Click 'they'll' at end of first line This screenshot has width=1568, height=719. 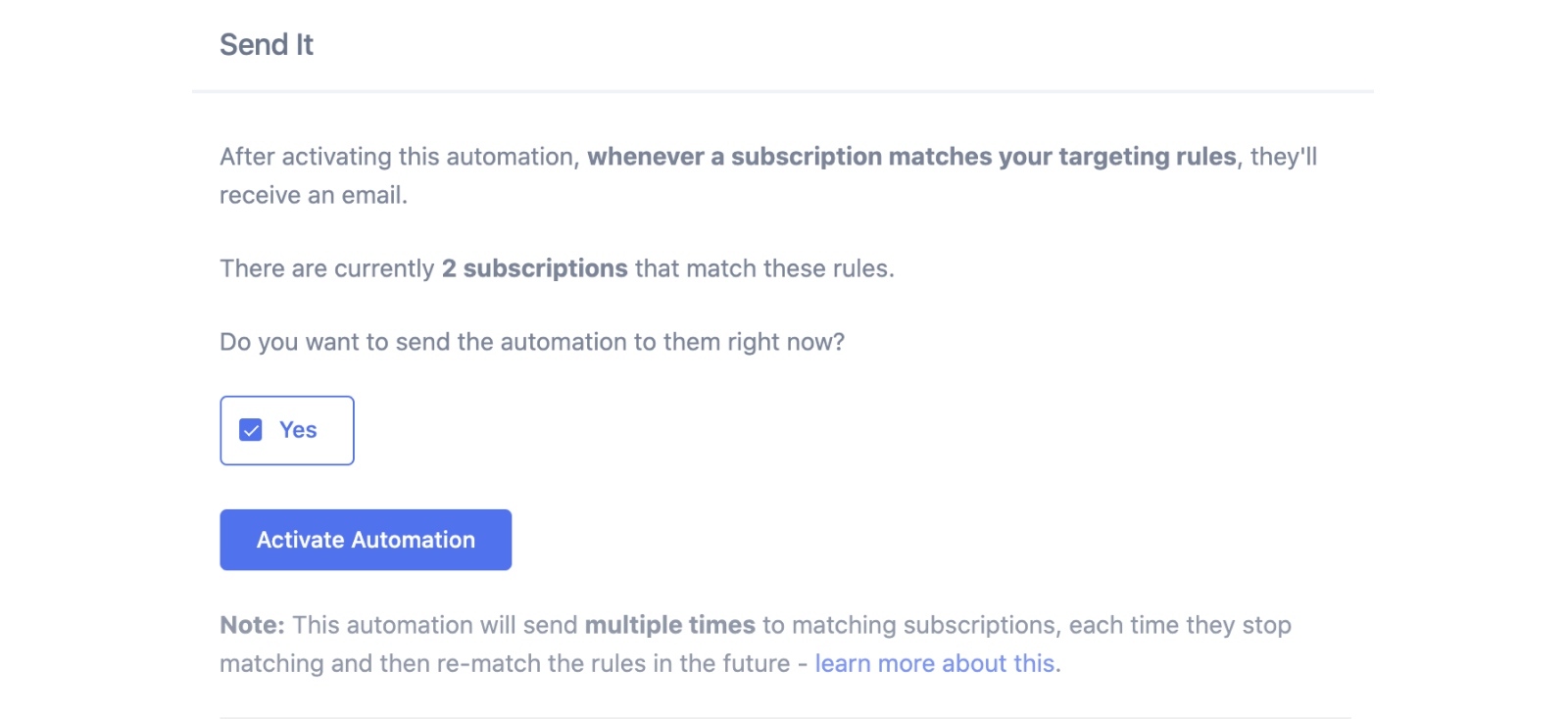pos(1284,157)
